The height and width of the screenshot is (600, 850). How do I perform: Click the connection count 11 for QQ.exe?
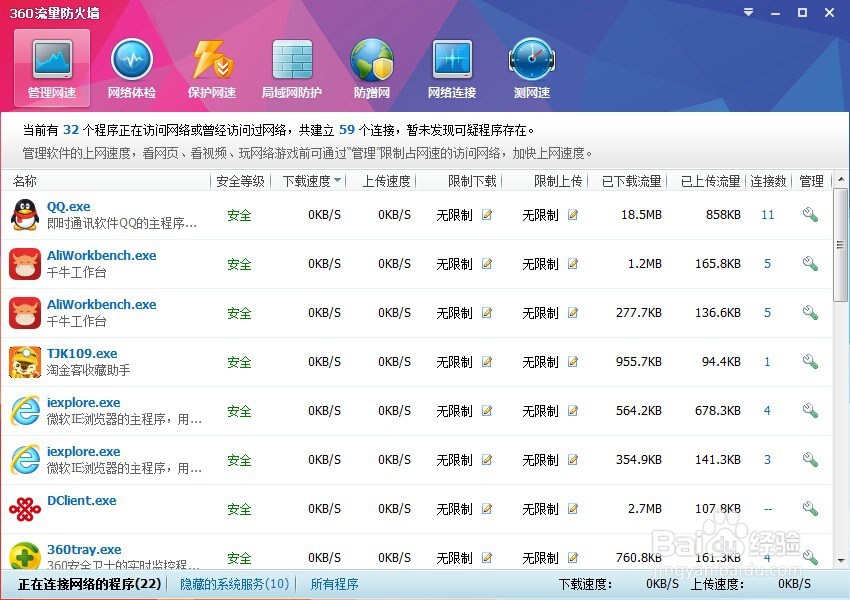pos(767,214)
